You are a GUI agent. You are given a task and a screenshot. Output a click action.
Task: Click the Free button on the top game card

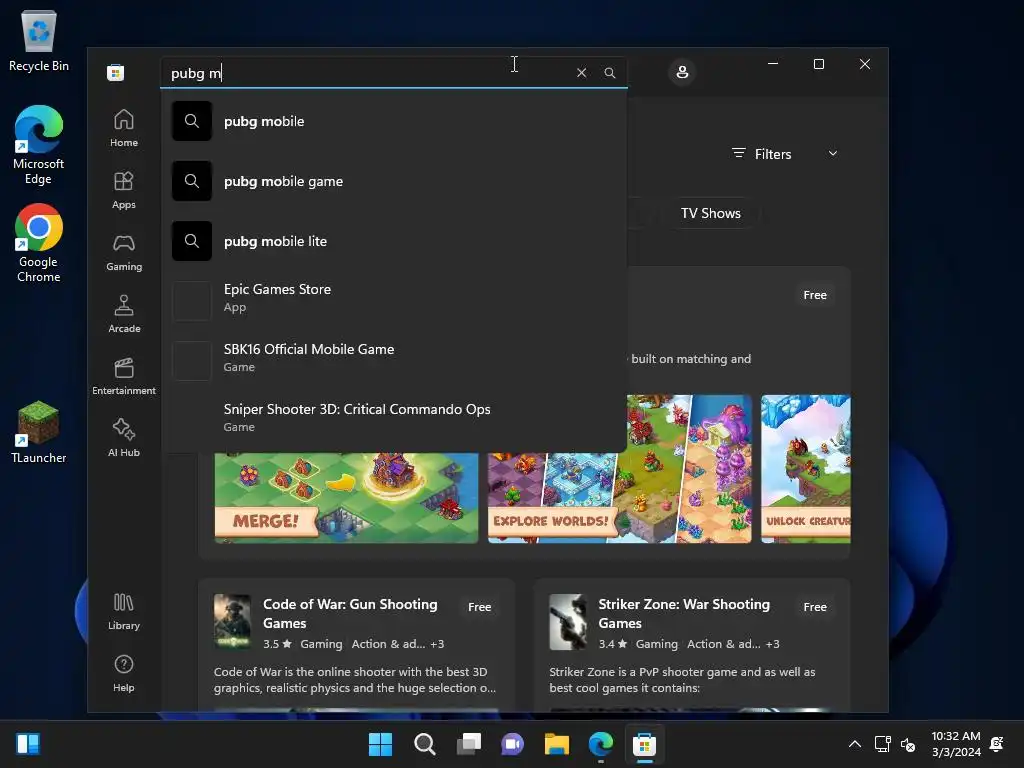point(814,295)
